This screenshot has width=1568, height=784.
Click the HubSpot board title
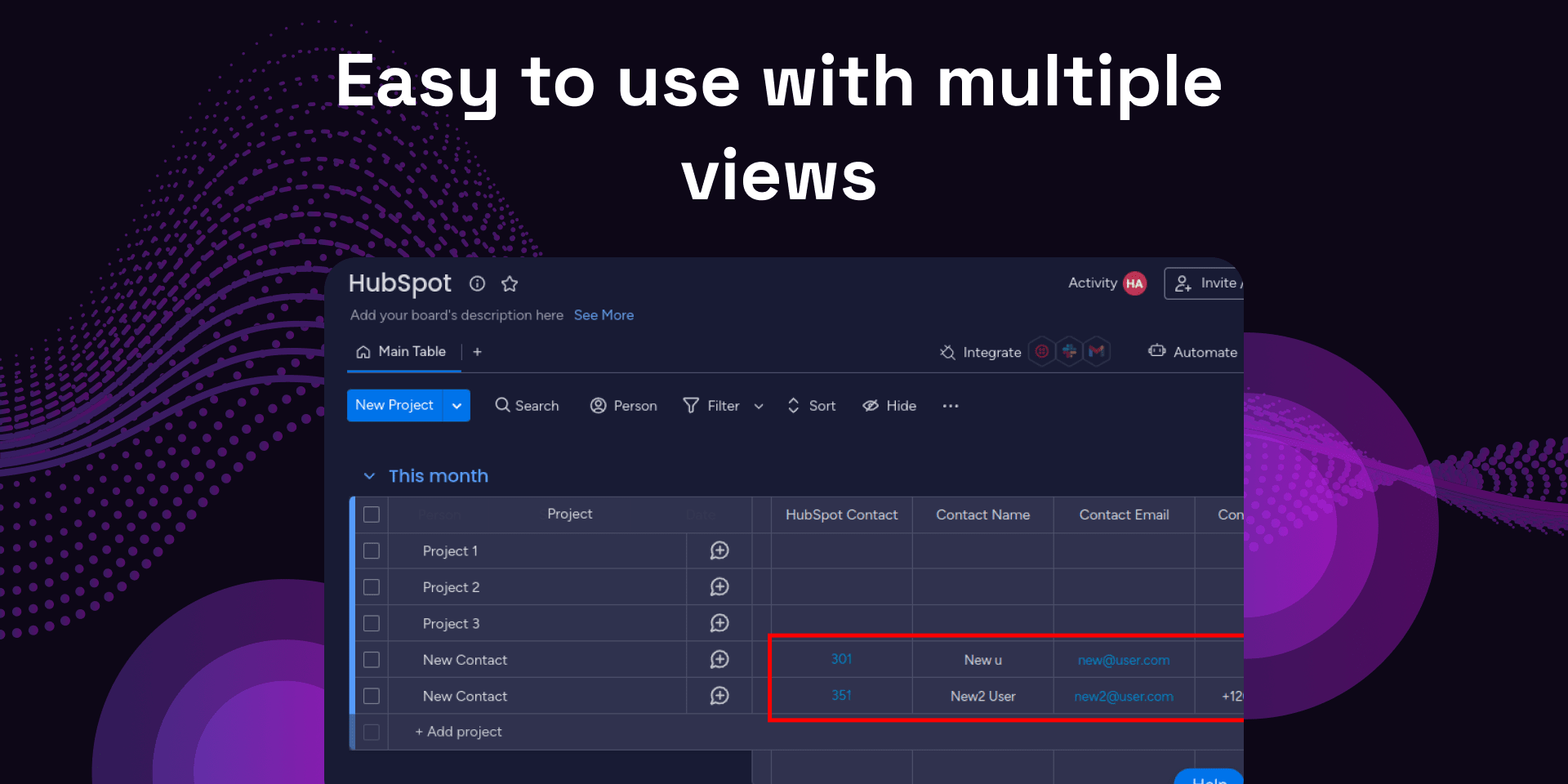coord(399,283)
